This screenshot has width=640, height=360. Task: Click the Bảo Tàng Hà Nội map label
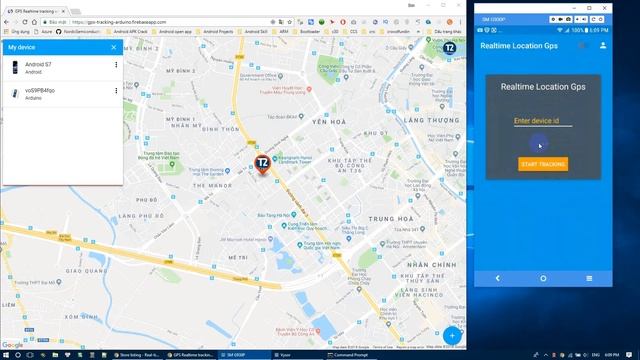pyautogui.click(x=273, y=215)
